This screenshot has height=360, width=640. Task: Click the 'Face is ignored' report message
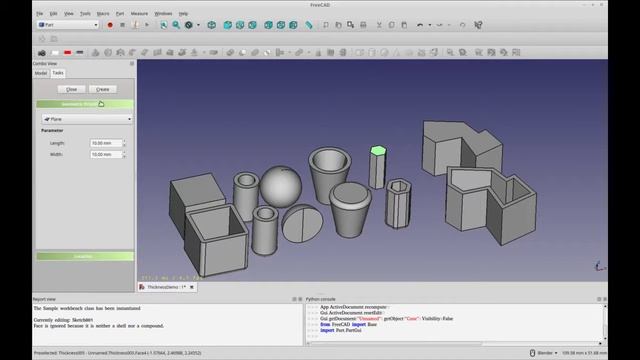[99, 326]
